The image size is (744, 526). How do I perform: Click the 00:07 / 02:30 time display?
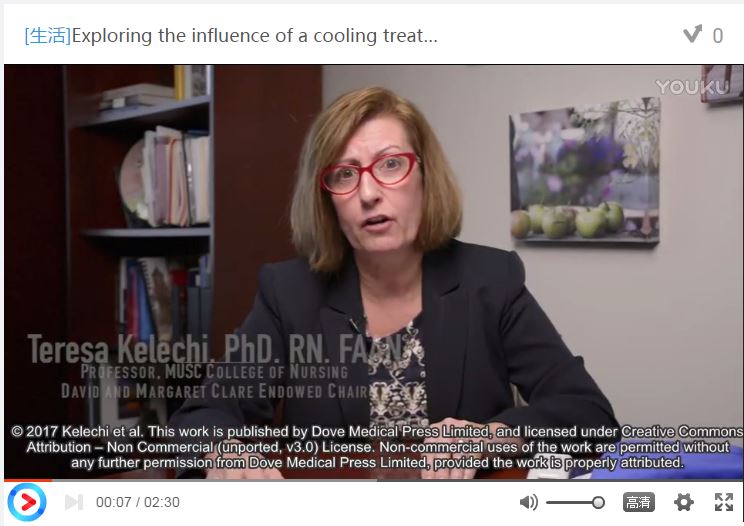[138, 502]
